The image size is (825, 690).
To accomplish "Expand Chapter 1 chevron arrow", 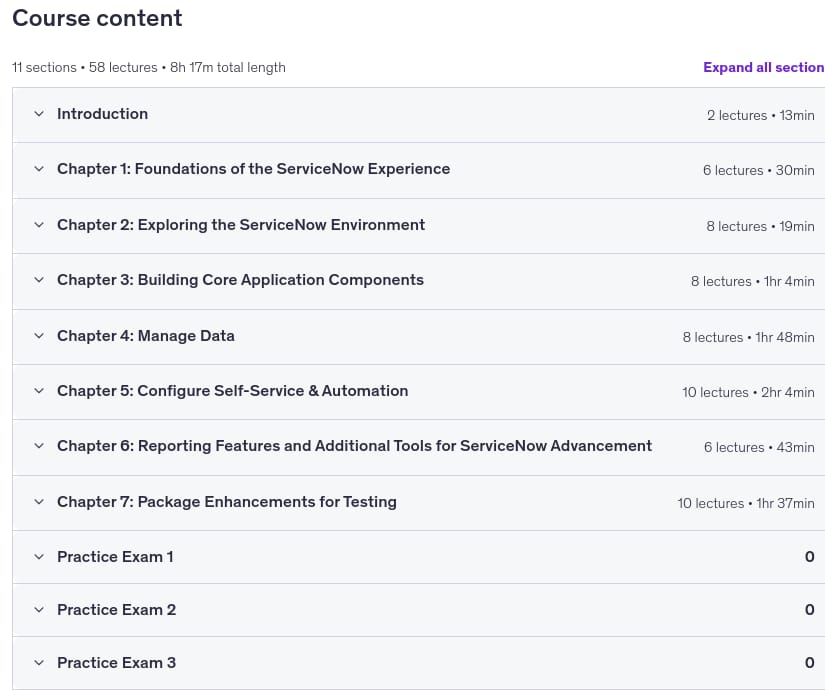I will tap(39, 169).
